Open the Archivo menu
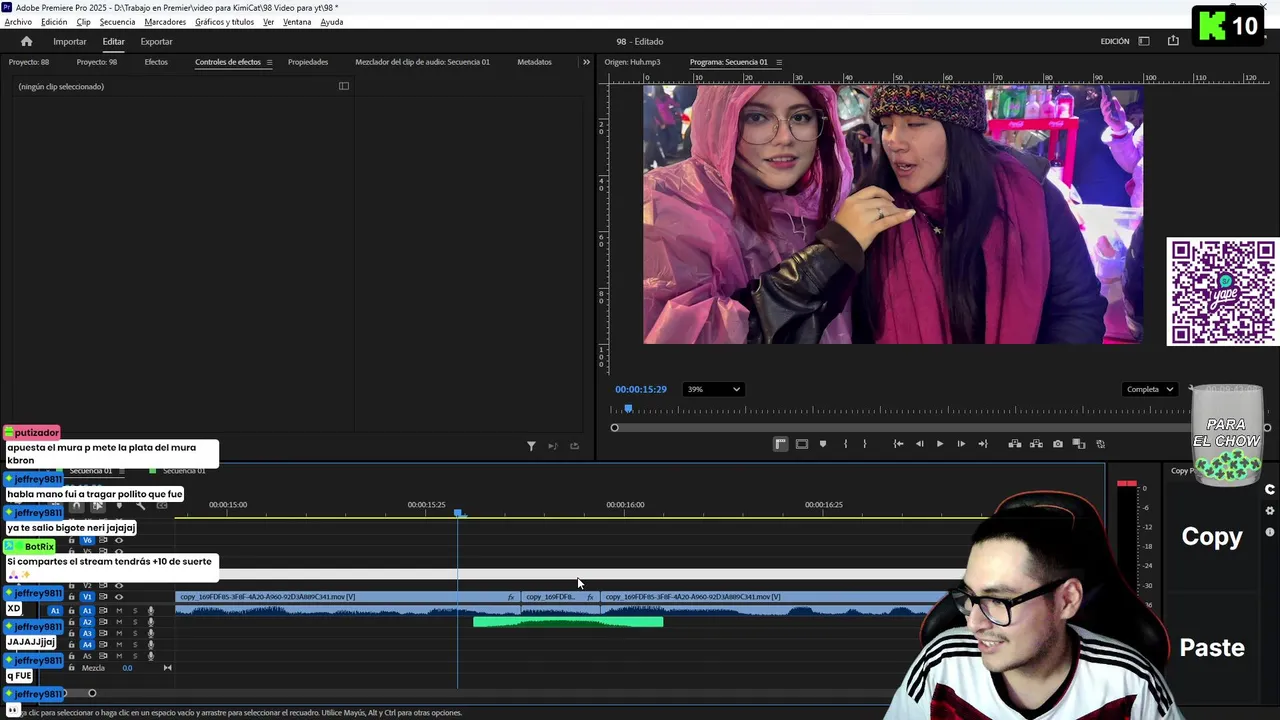 [18, 22]
